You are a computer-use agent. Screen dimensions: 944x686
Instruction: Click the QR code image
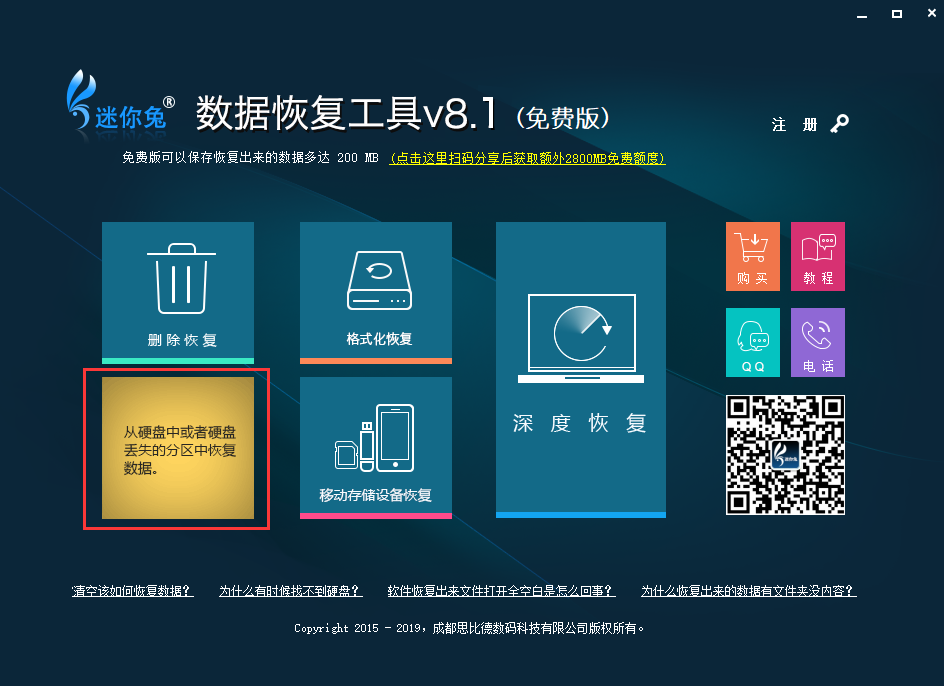coord(785,455)
